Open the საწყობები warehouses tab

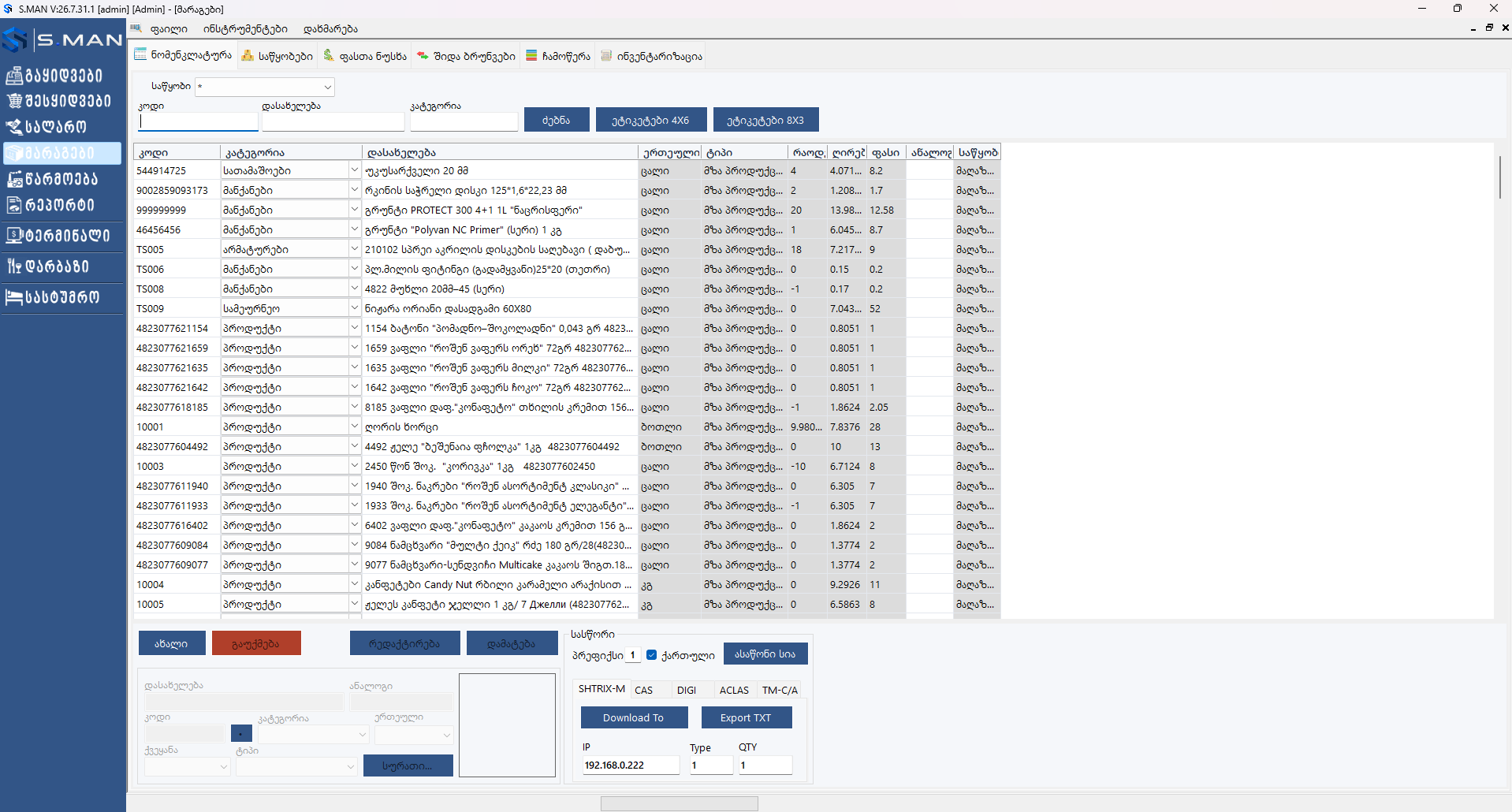(x=277, y=56)
